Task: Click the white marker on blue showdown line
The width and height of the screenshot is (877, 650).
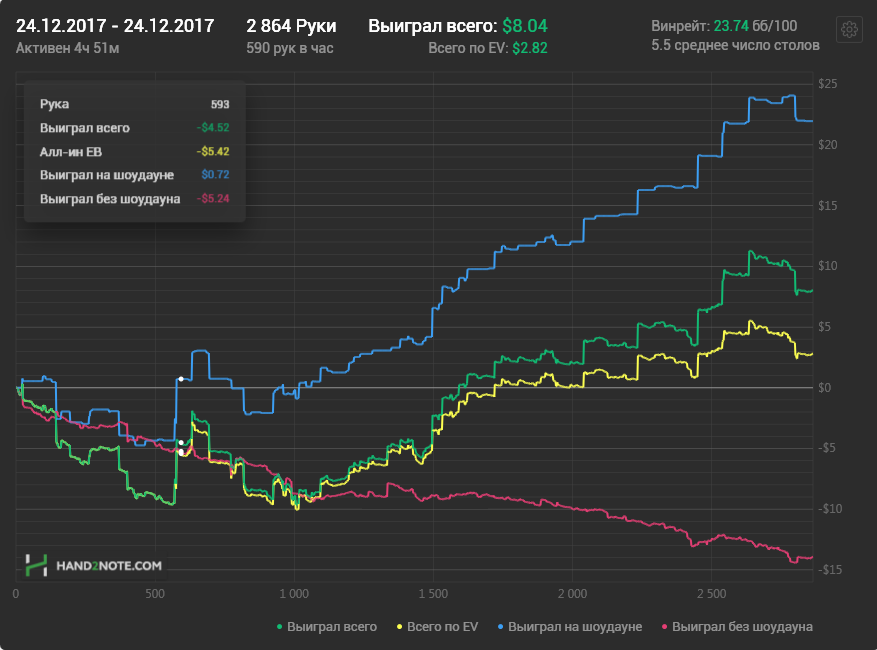Action: (181, 379)
